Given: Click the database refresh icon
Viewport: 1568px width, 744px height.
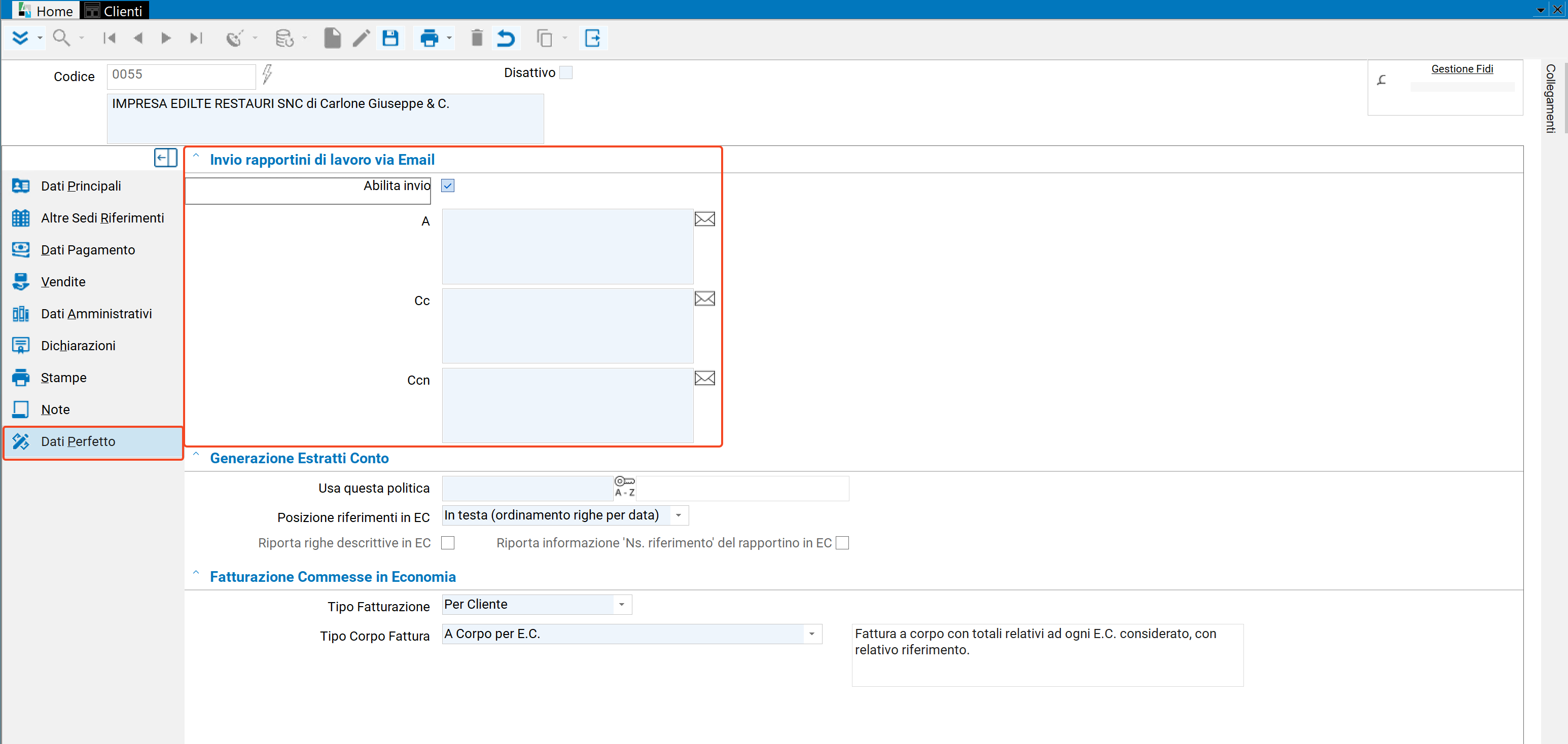Looking at the screenshot, I should pos(284,39).
